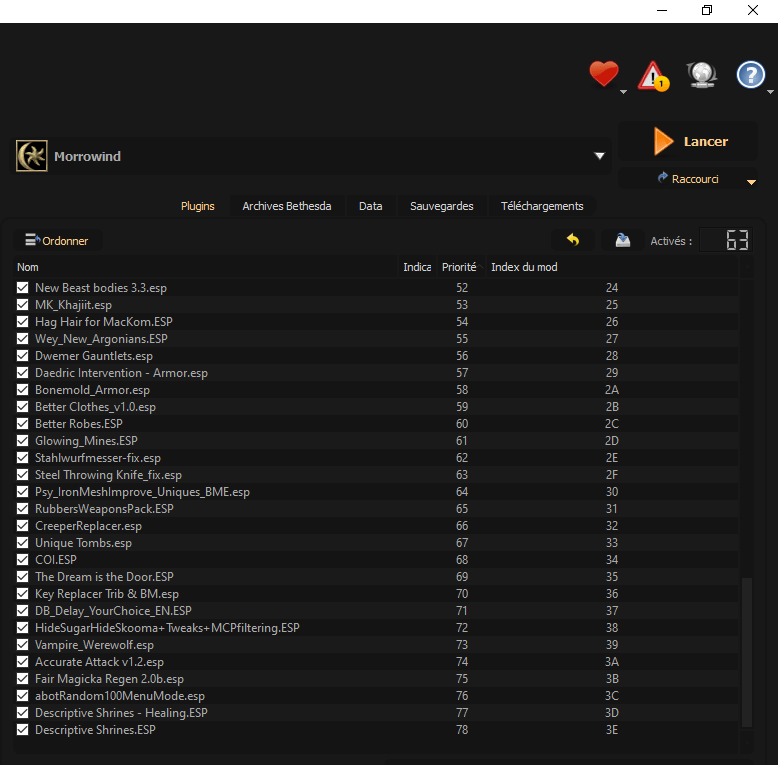
Task: Click the red heart endorse icon
Action: 603,74
